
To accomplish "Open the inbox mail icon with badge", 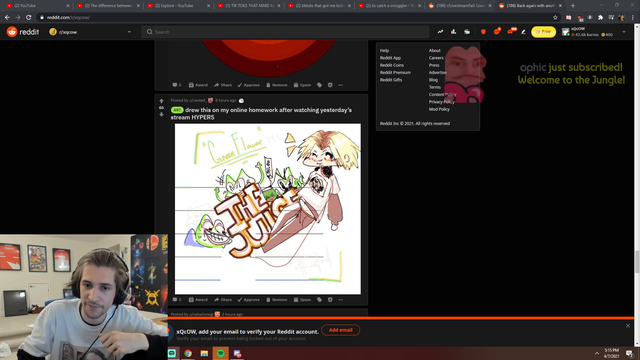I will pos(511,31).
